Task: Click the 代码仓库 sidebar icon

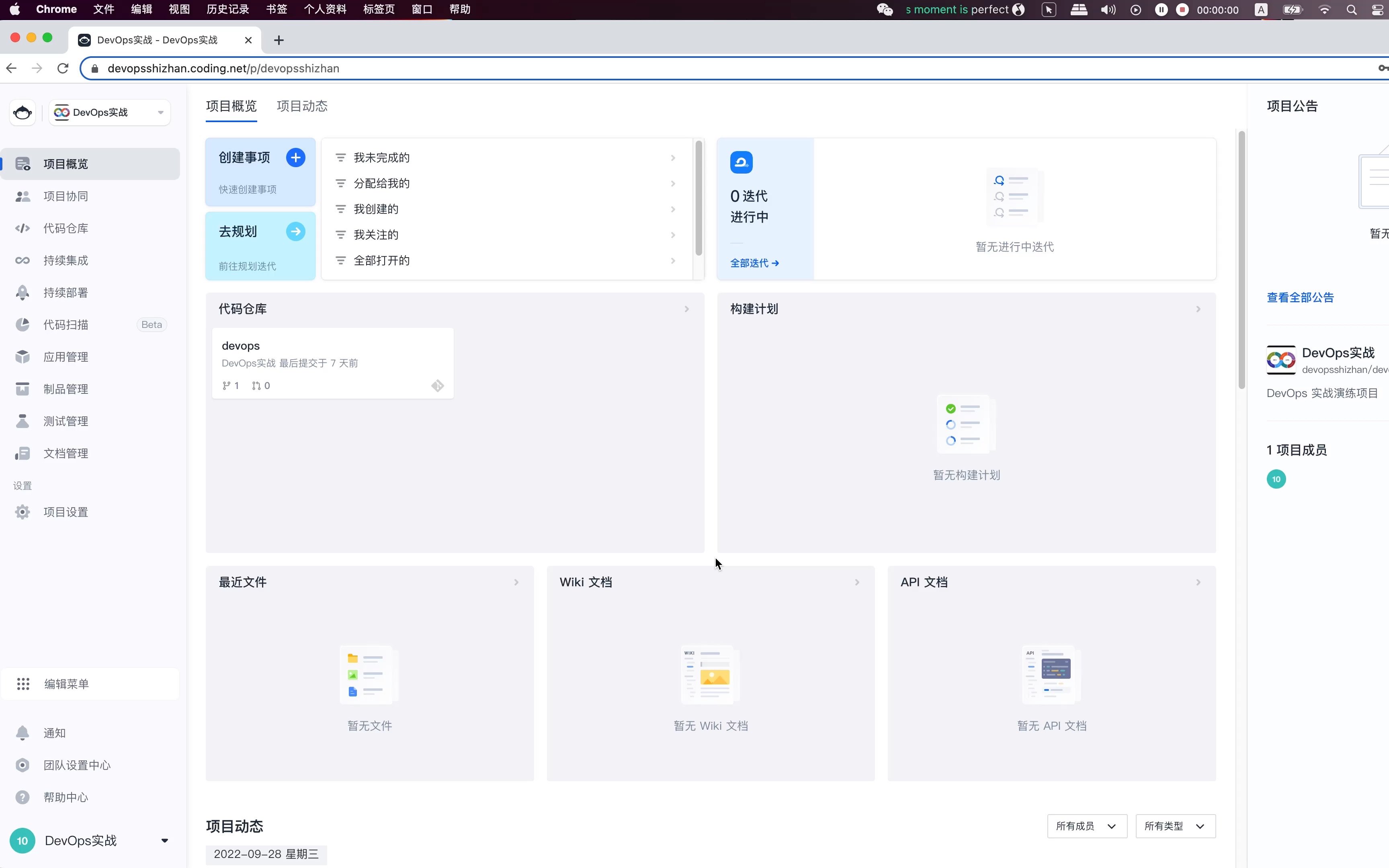Action: (22, 228)
